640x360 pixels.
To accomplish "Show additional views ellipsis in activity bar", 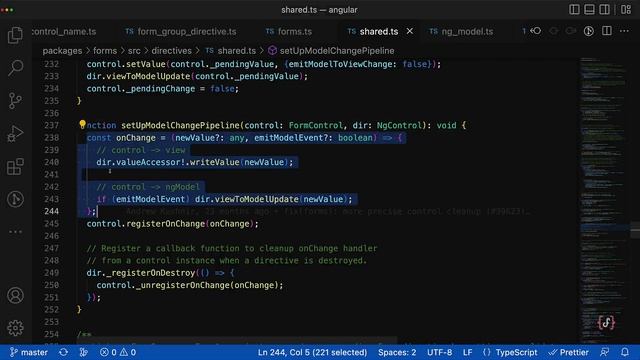I will 15,232.
